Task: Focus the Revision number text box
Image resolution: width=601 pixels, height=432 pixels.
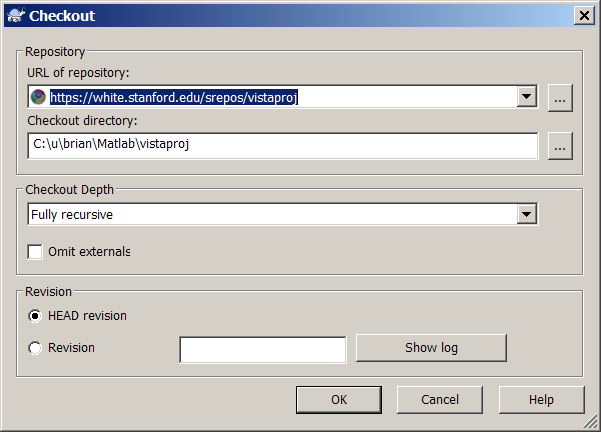Action: (x=262, y=349)
